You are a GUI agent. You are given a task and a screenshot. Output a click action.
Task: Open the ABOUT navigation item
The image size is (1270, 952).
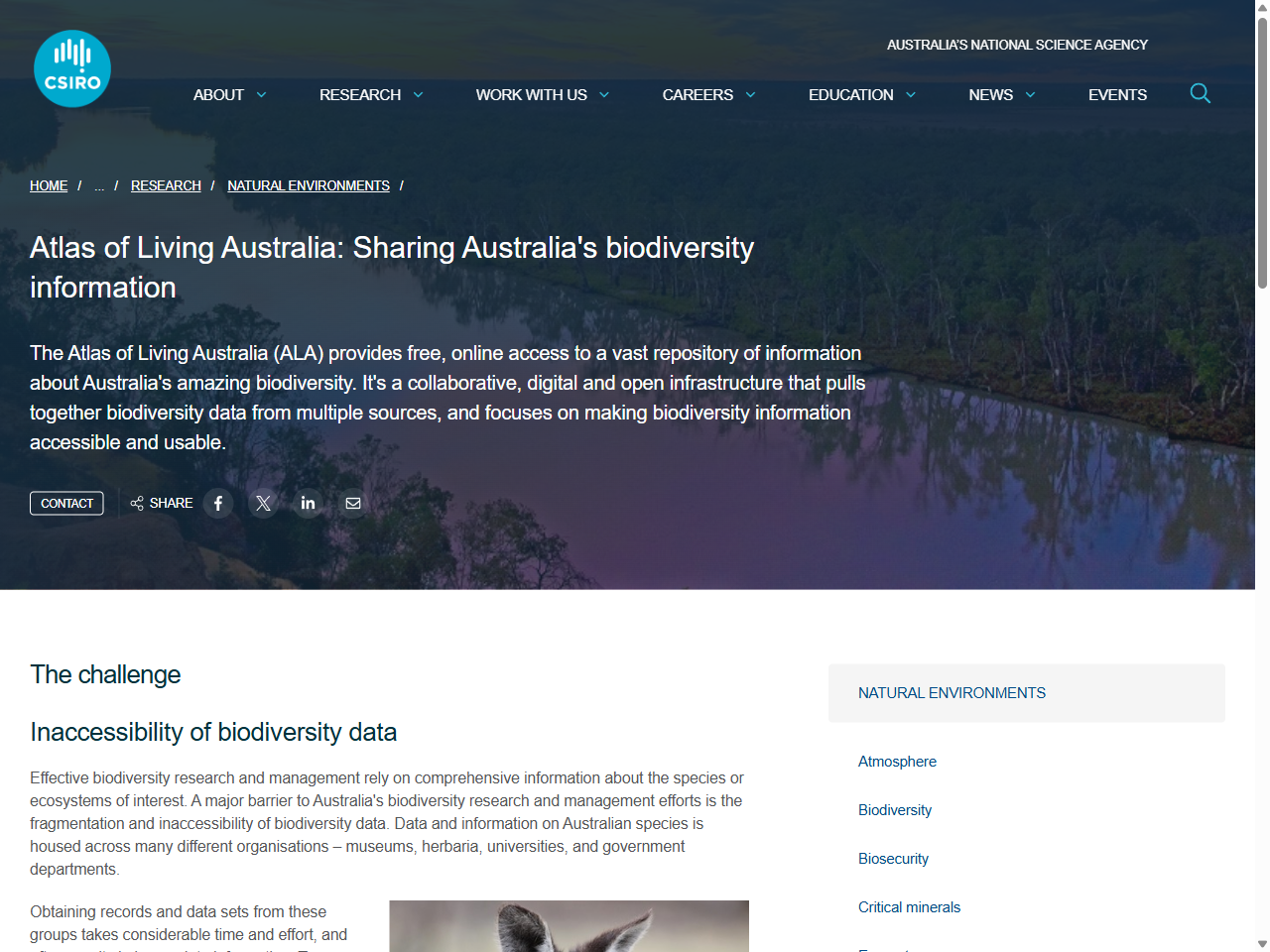(218, 95)
